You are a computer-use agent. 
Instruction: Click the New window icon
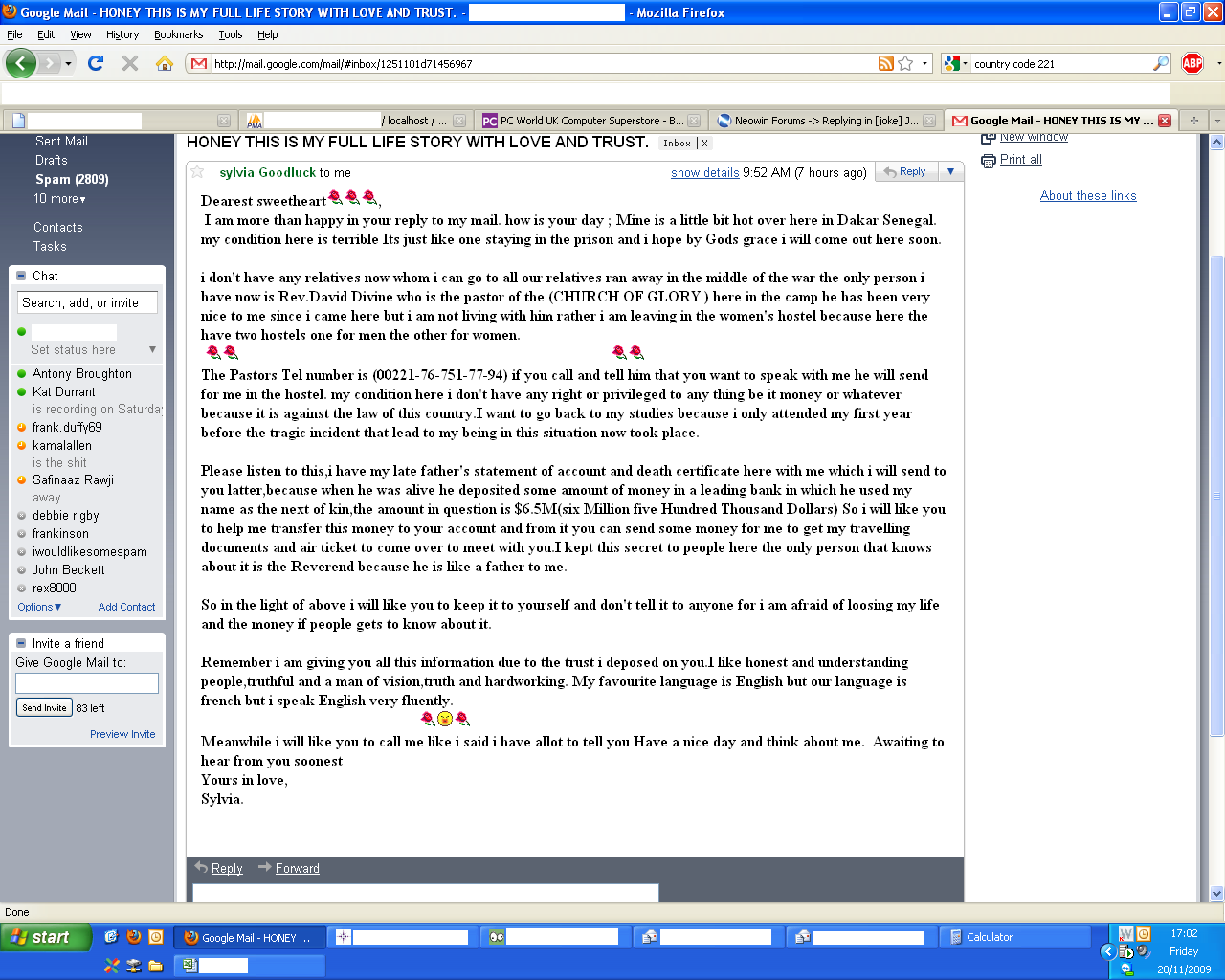click(989, 139)
